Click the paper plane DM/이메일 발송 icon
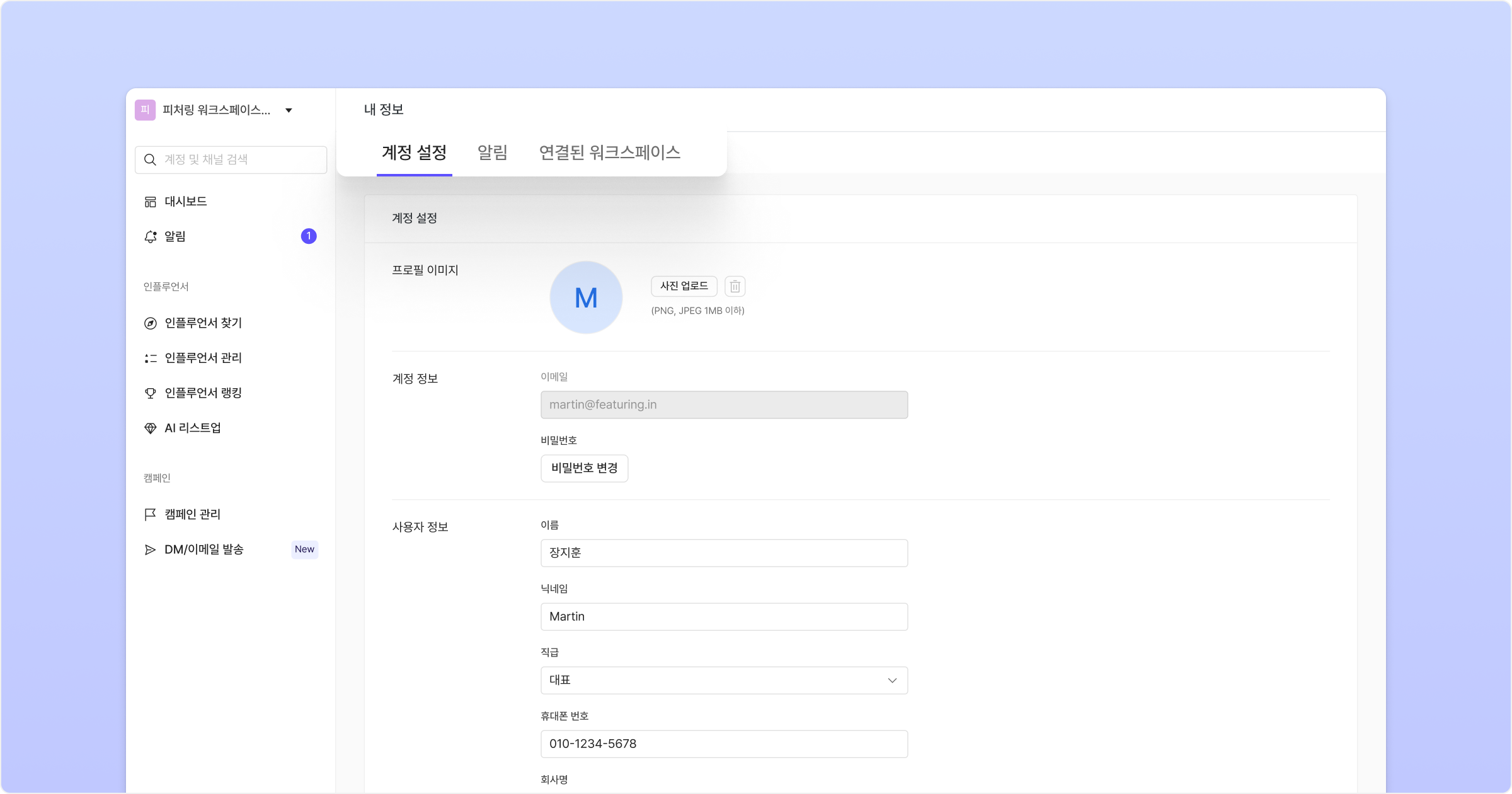 (x=150, y=549)
